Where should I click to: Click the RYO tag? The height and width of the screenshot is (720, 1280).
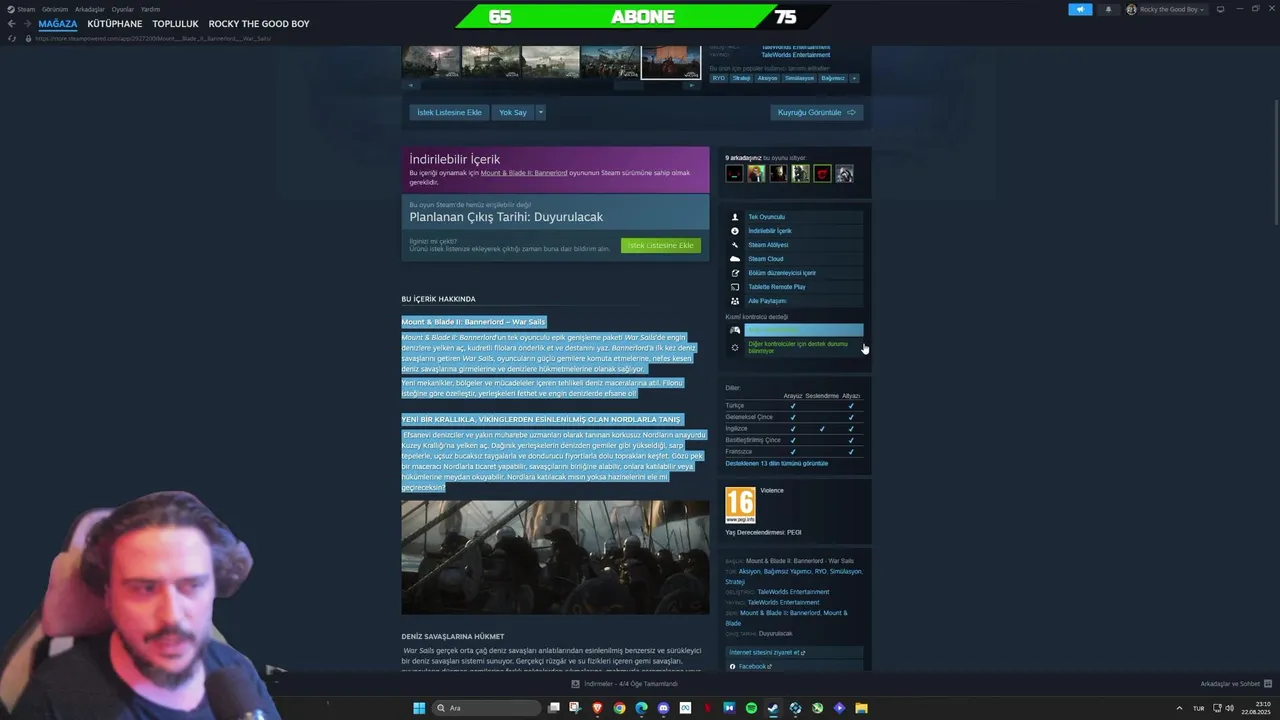tap(719, 78)
